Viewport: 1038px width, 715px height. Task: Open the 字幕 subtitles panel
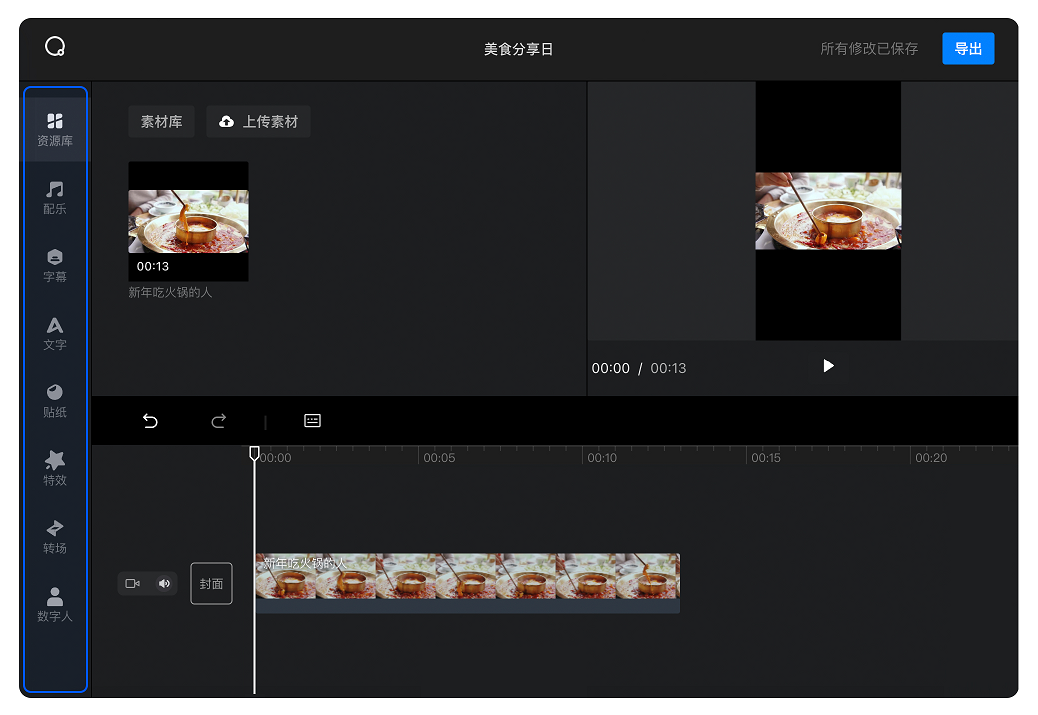pyautogui.click(x=55, y=266)
